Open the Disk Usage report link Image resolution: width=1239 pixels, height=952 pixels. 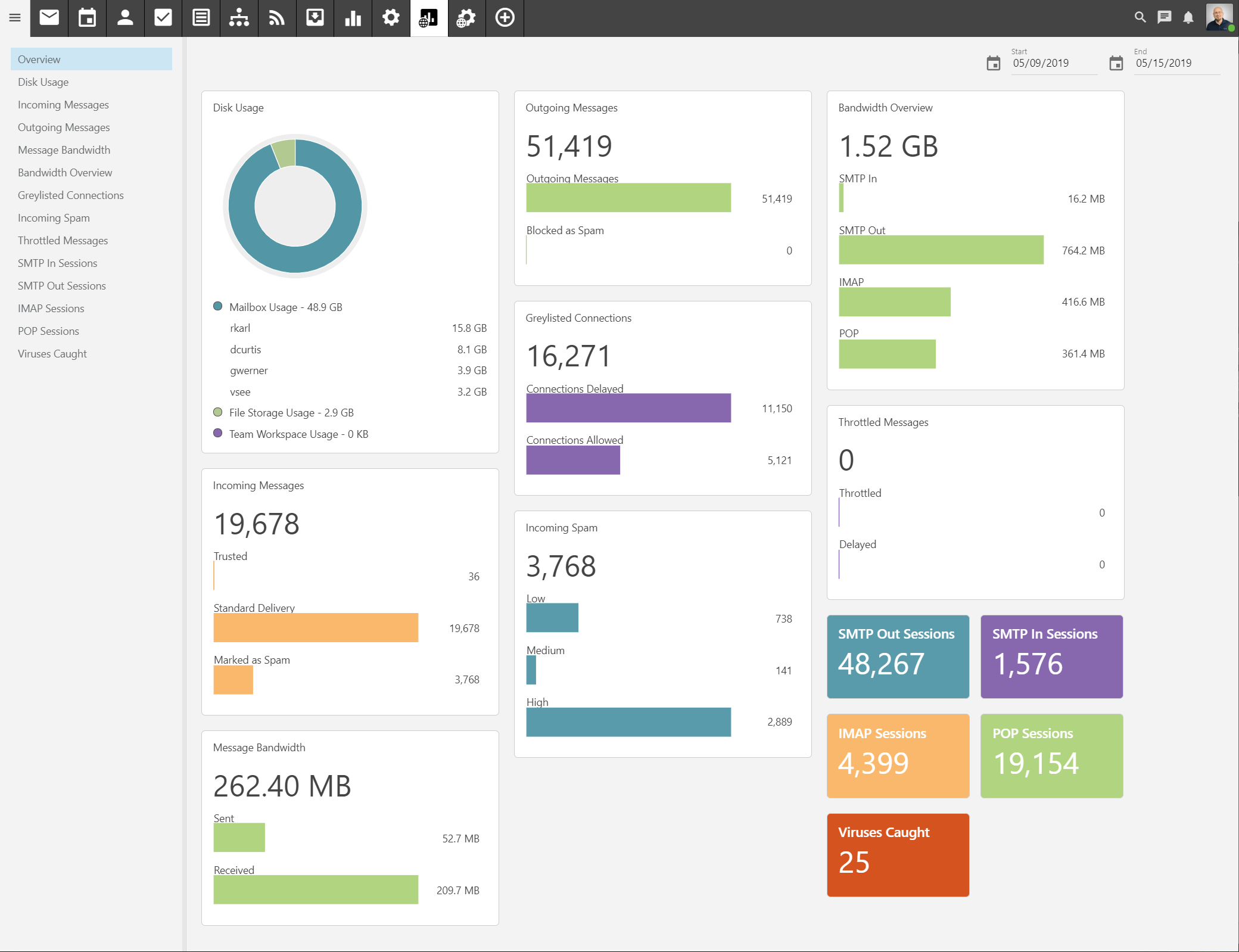(x=43, y=82)
